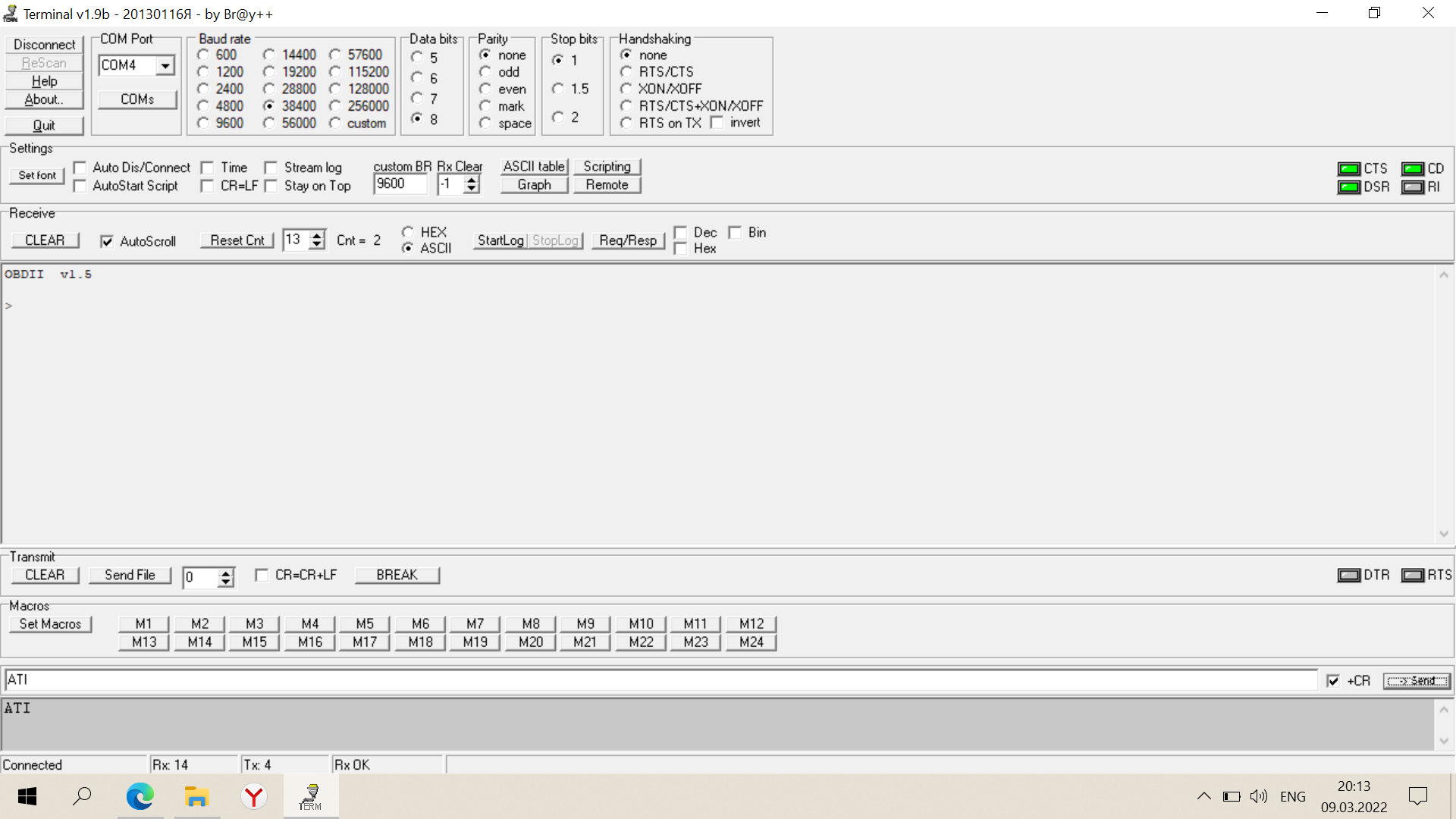Click the receive area scroll down arrow
The height and width of the screenshot is (819, 1456).
tap(1444, 534)
